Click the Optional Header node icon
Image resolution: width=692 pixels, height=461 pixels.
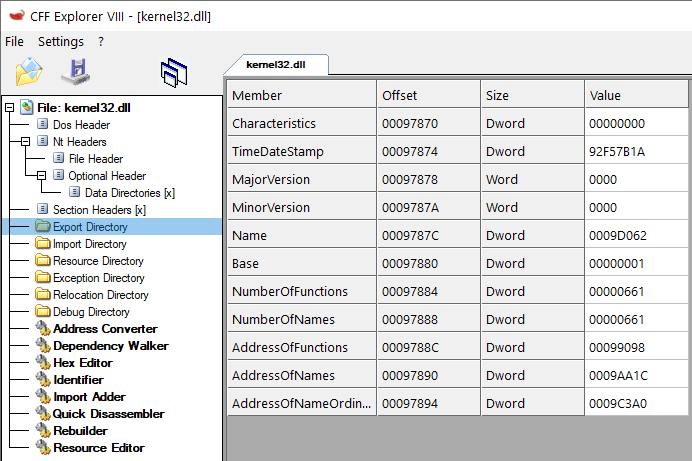pos(58,175)
